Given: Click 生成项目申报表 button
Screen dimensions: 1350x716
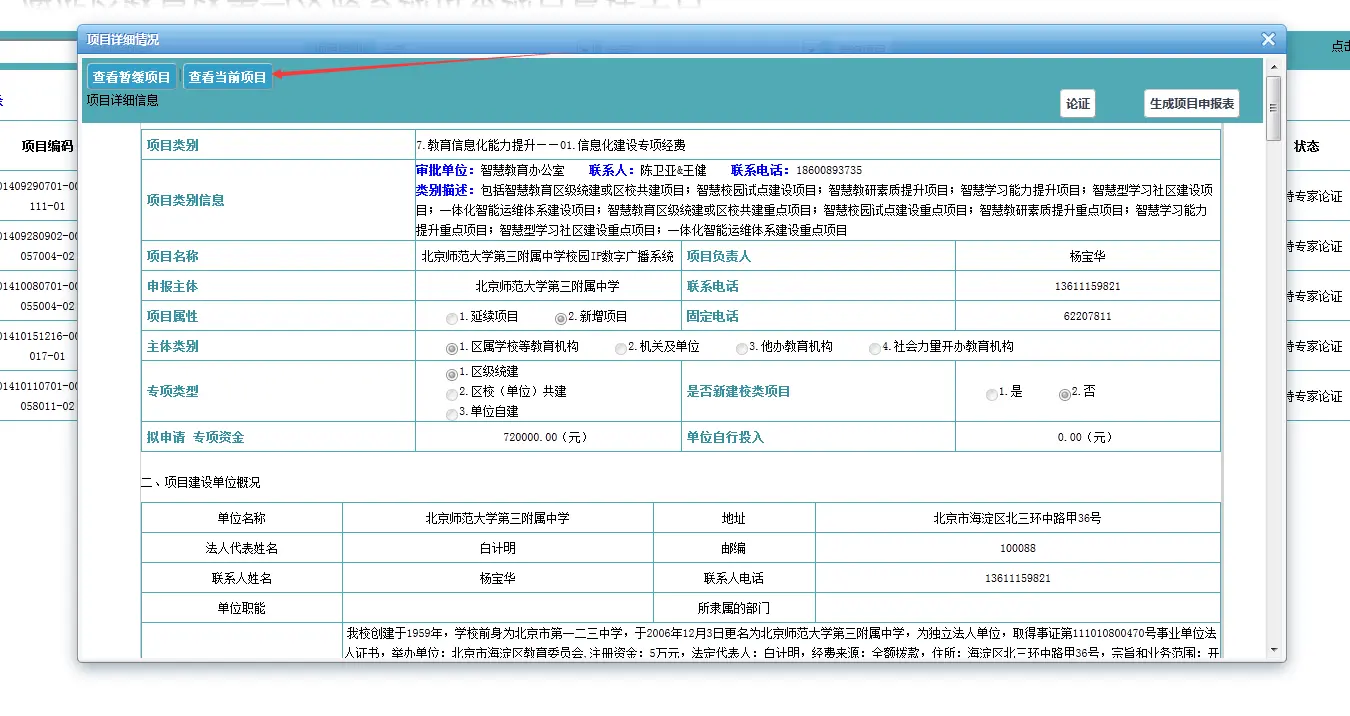Looking at the screenshot, I should tap(1192, 104).
